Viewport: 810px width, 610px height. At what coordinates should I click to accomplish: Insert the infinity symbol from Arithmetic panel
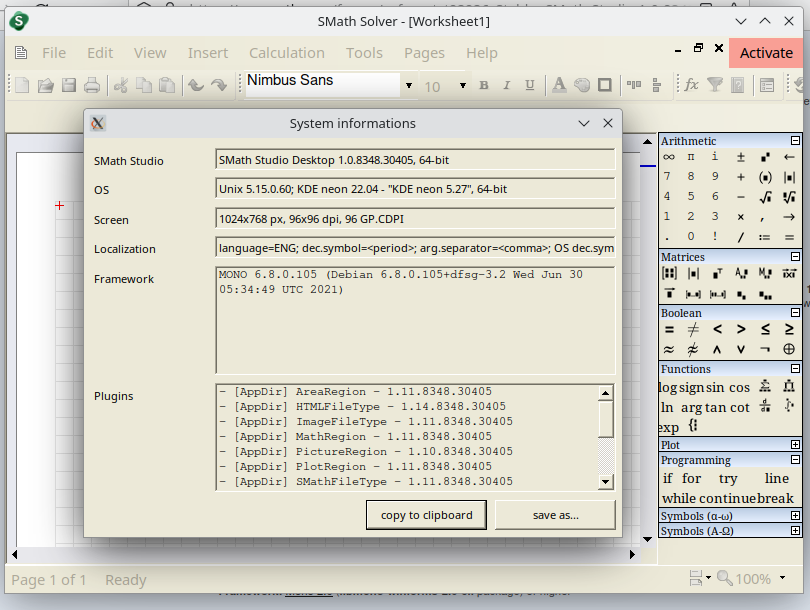click(668, 157)
